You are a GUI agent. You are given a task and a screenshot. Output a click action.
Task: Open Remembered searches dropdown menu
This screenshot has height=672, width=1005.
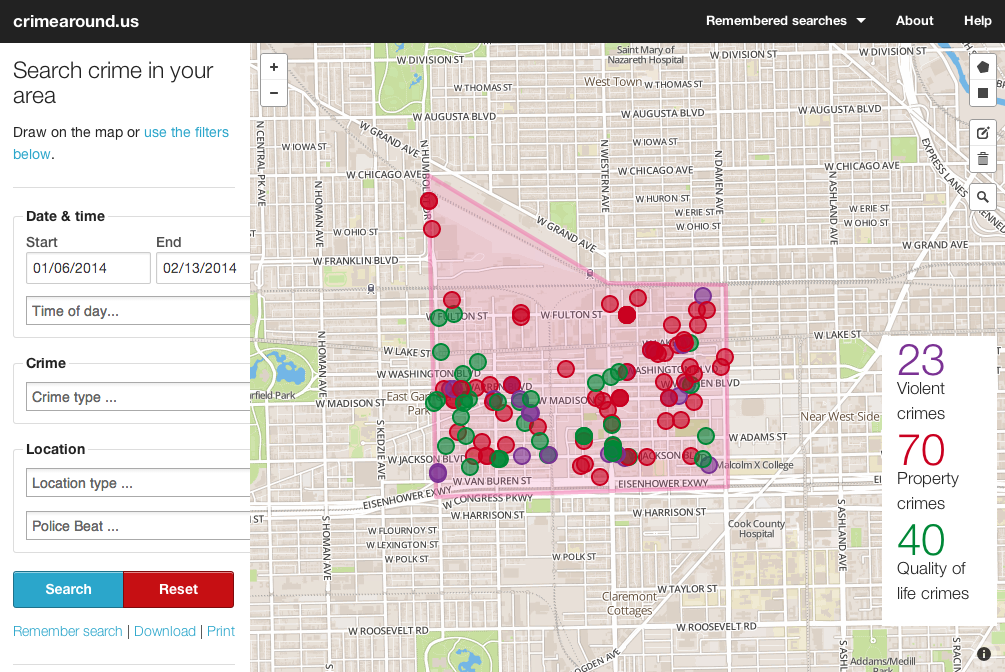[x=786, y=21]
